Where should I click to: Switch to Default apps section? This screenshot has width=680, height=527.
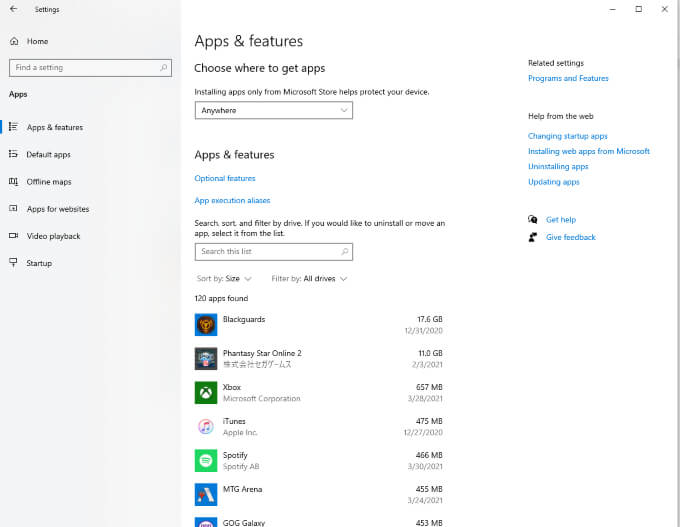coord(48,154)
